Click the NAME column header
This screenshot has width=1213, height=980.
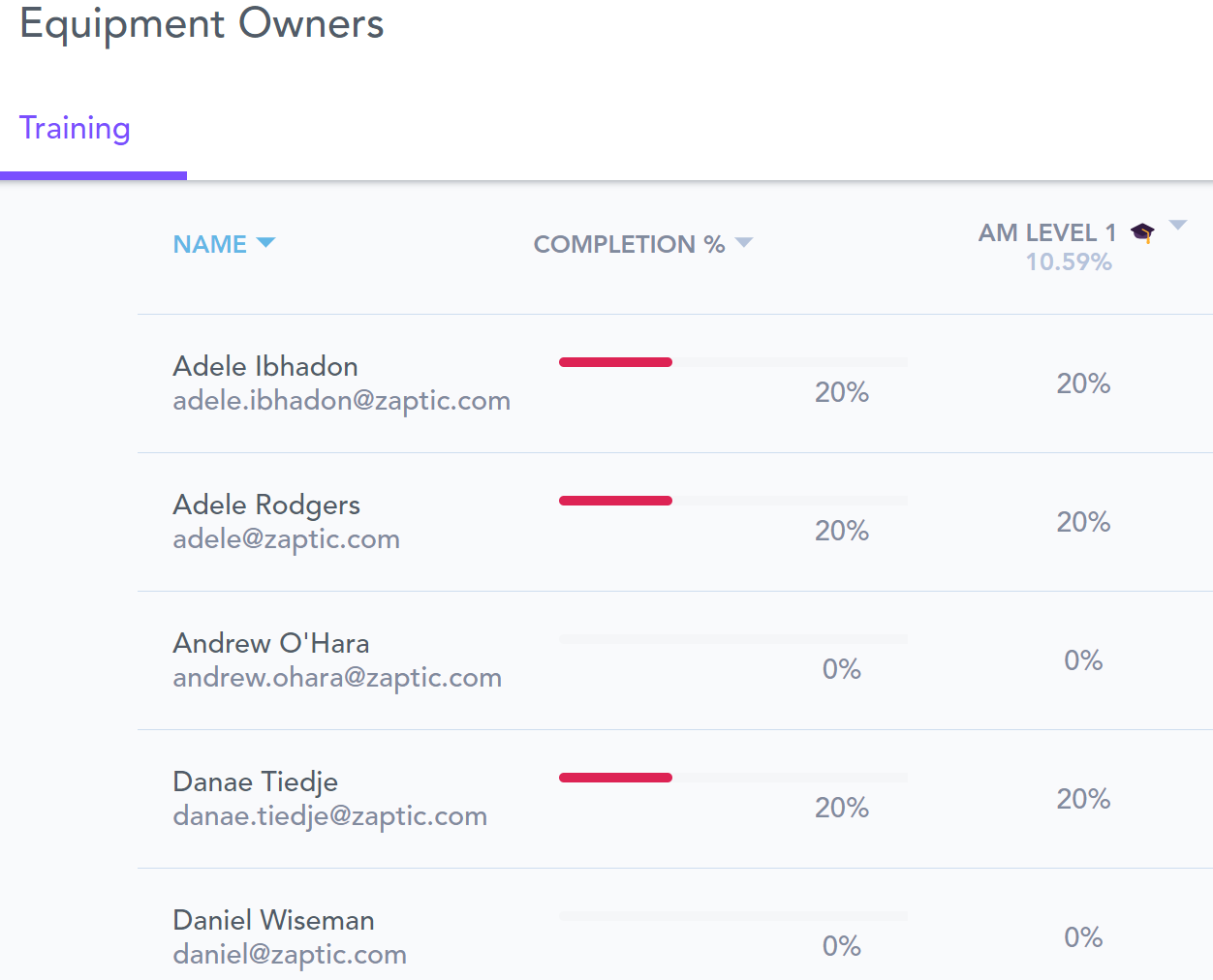[210, 244]
